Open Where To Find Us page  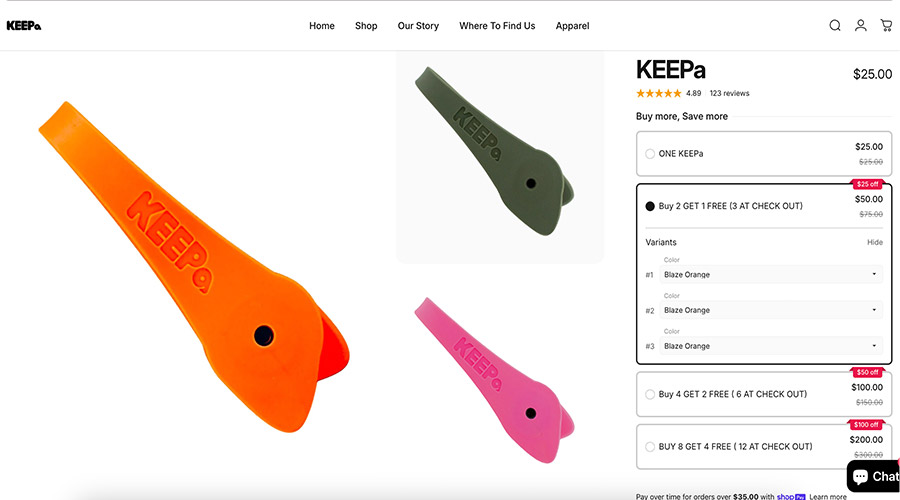[497, 26]
